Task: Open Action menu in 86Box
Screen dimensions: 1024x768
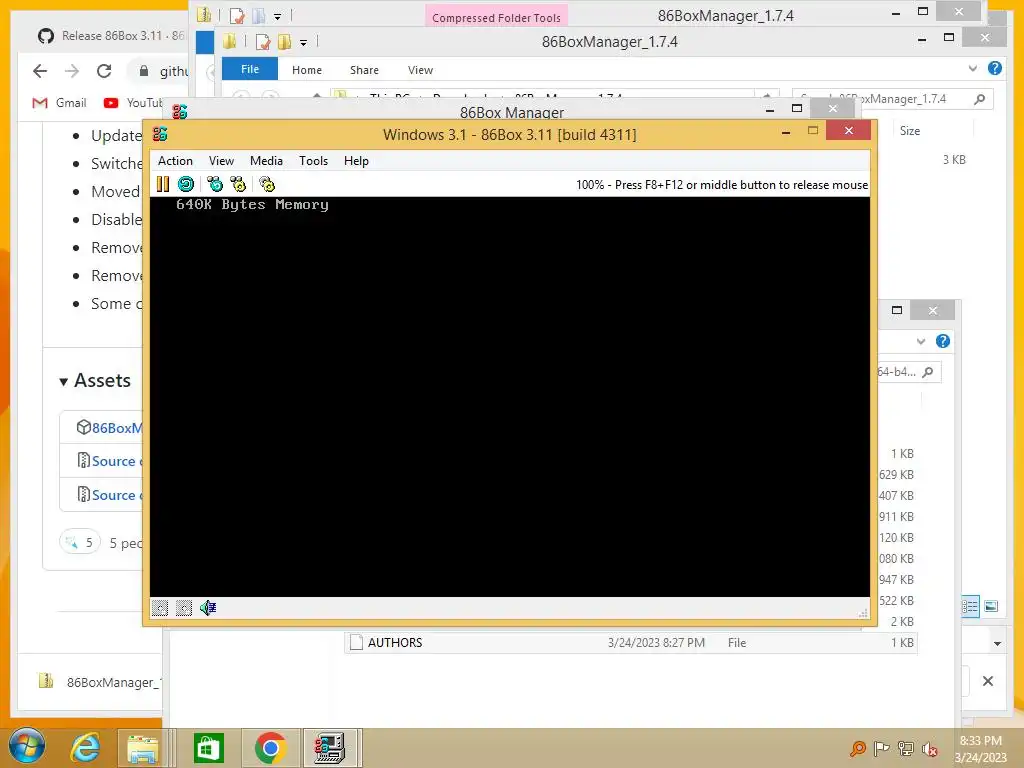Action: 175,161
